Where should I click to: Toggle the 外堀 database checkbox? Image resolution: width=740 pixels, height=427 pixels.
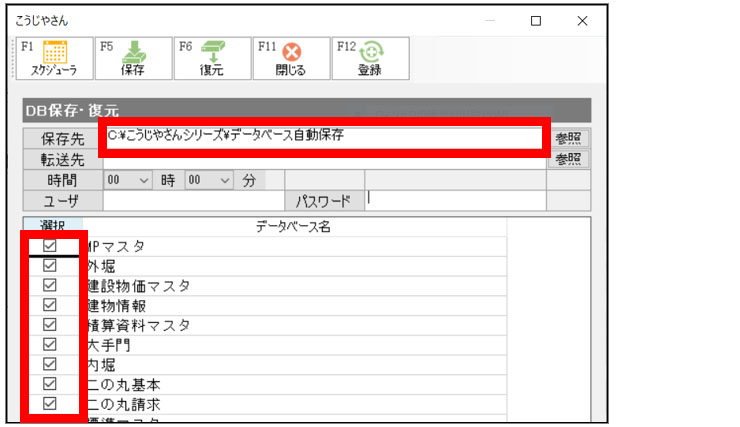tap(50, 266)
